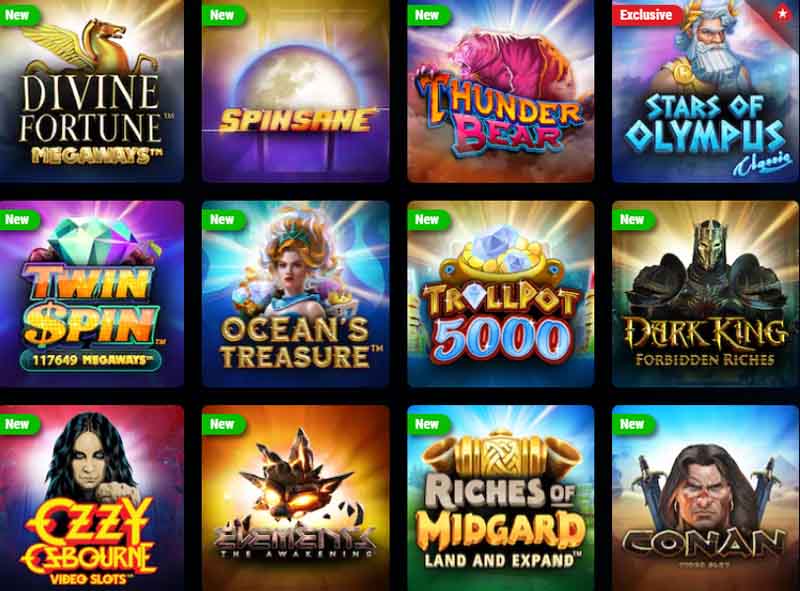
Task: Click the New badge on Elements
Action: [x=224, y=424]
